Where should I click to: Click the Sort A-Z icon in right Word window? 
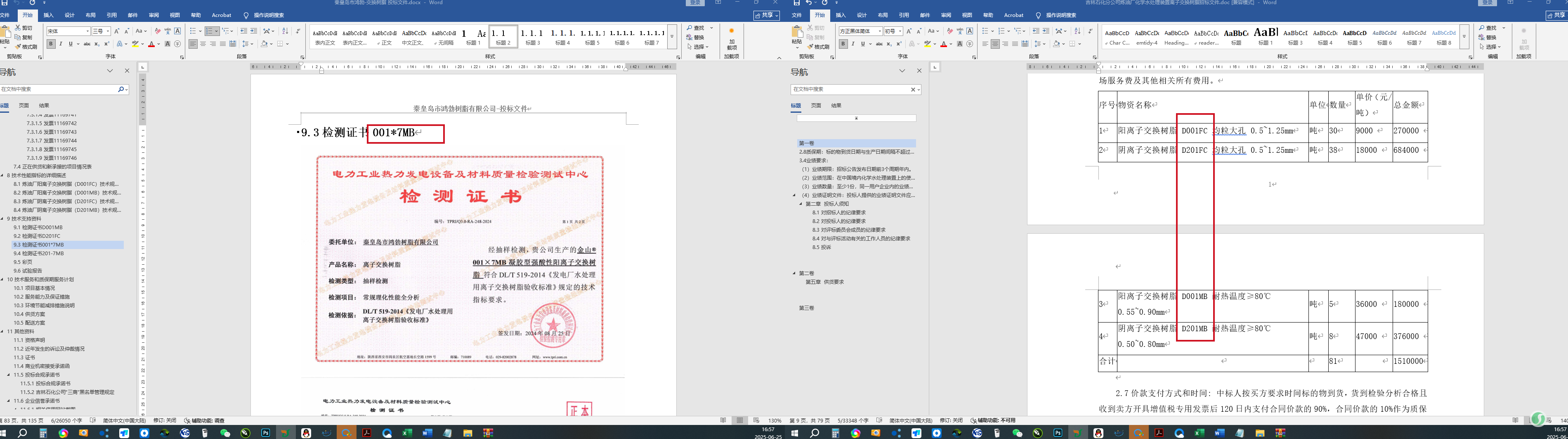click(x=1077, y=31)
